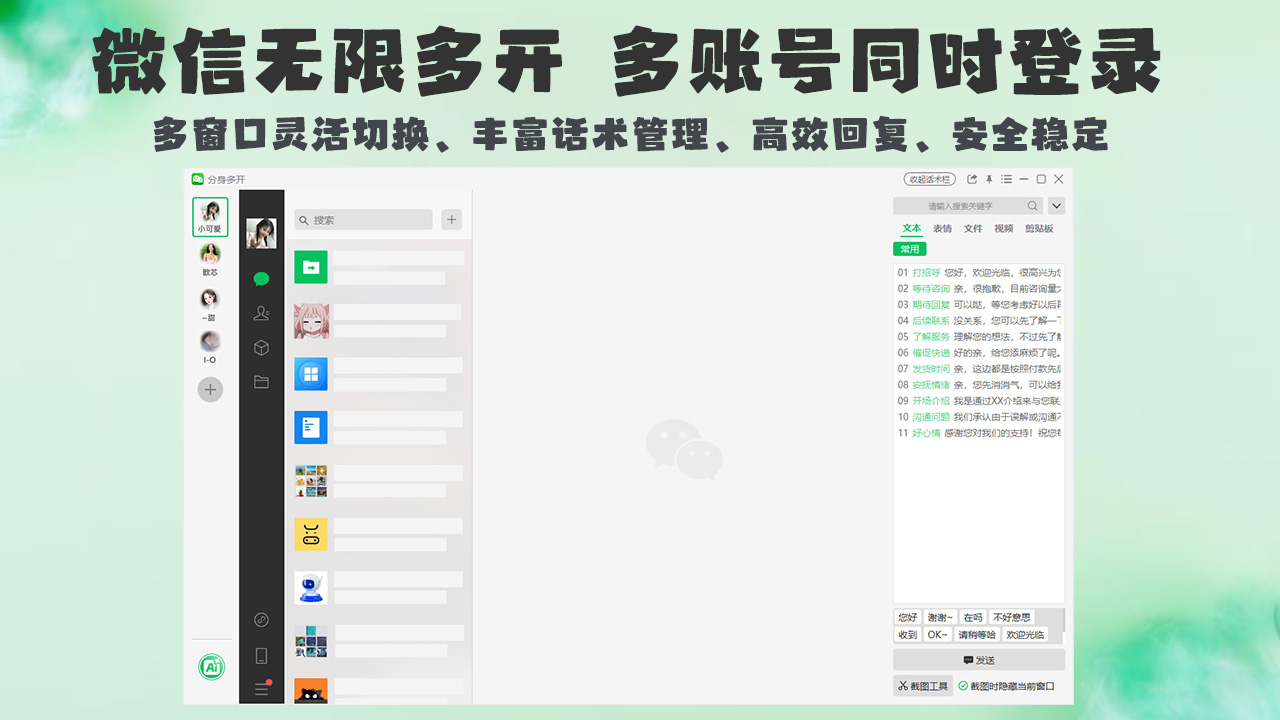
Task: Open Favorites via the box icon
Action: pos(261,347)
